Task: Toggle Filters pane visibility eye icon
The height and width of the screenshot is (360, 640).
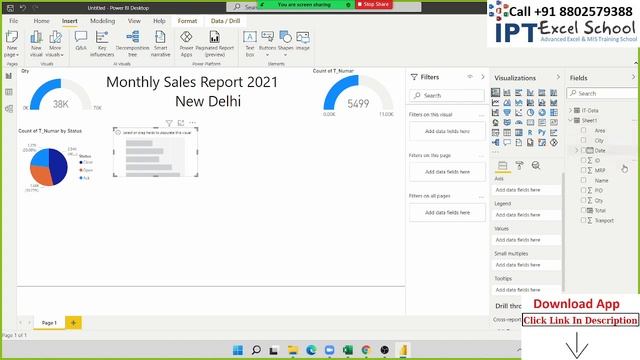Action: coord(470,77)
